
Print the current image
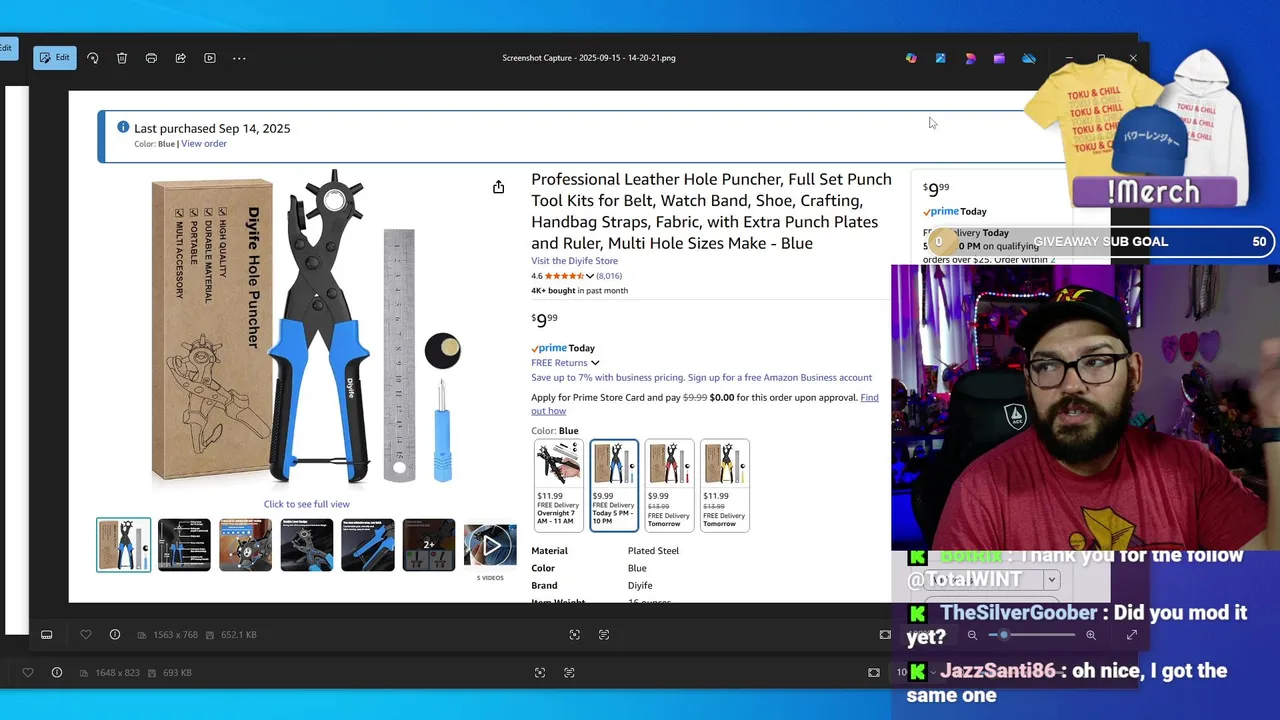coord(151,58)
